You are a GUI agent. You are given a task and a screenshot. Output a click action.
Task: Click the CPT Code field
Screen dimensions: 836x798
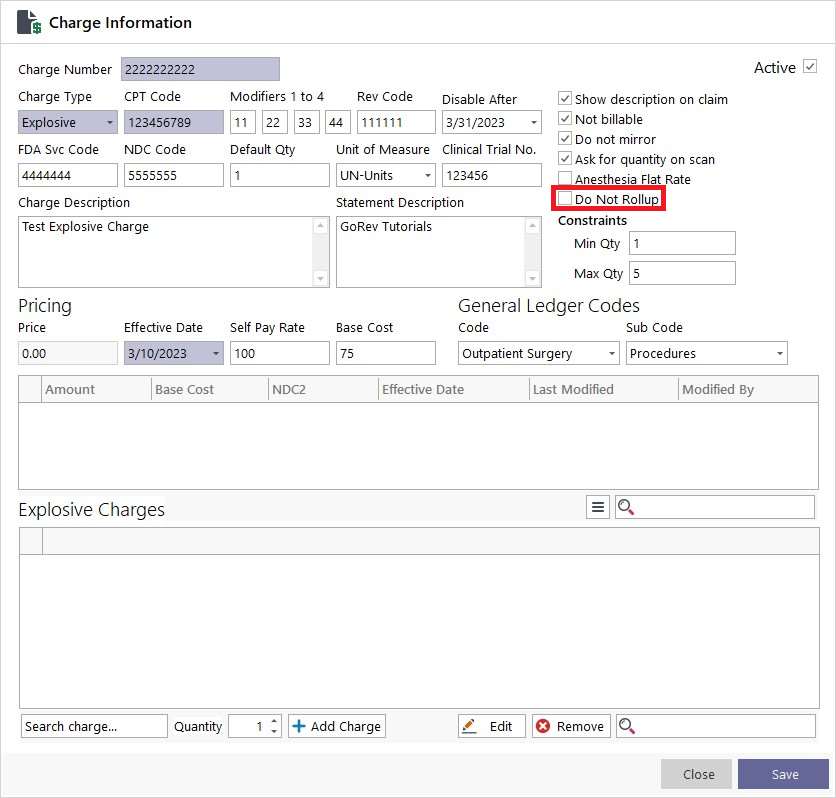pos(174,122)
